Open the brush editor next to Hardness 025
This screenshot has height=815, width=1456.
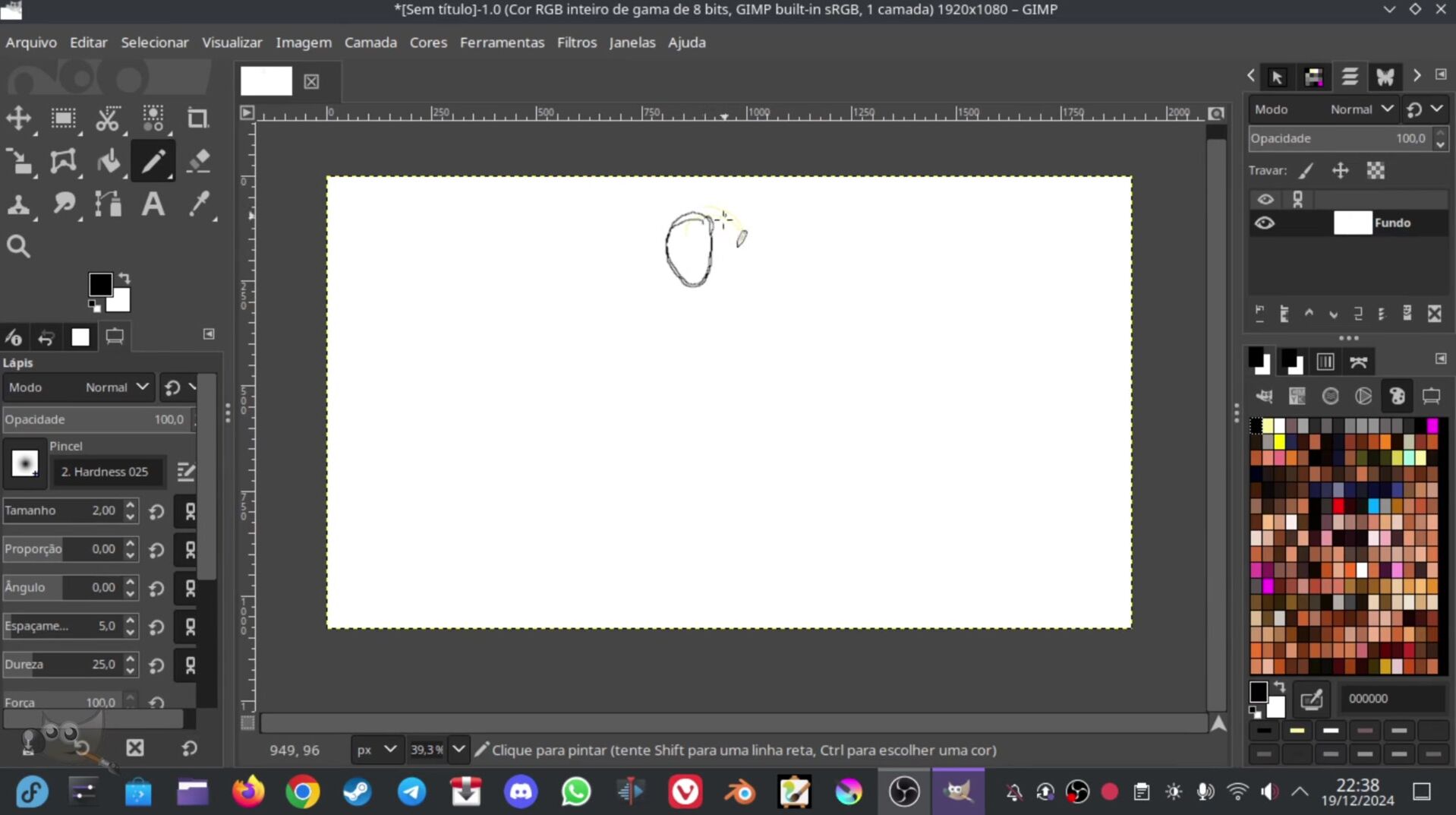tap(185, 472)
